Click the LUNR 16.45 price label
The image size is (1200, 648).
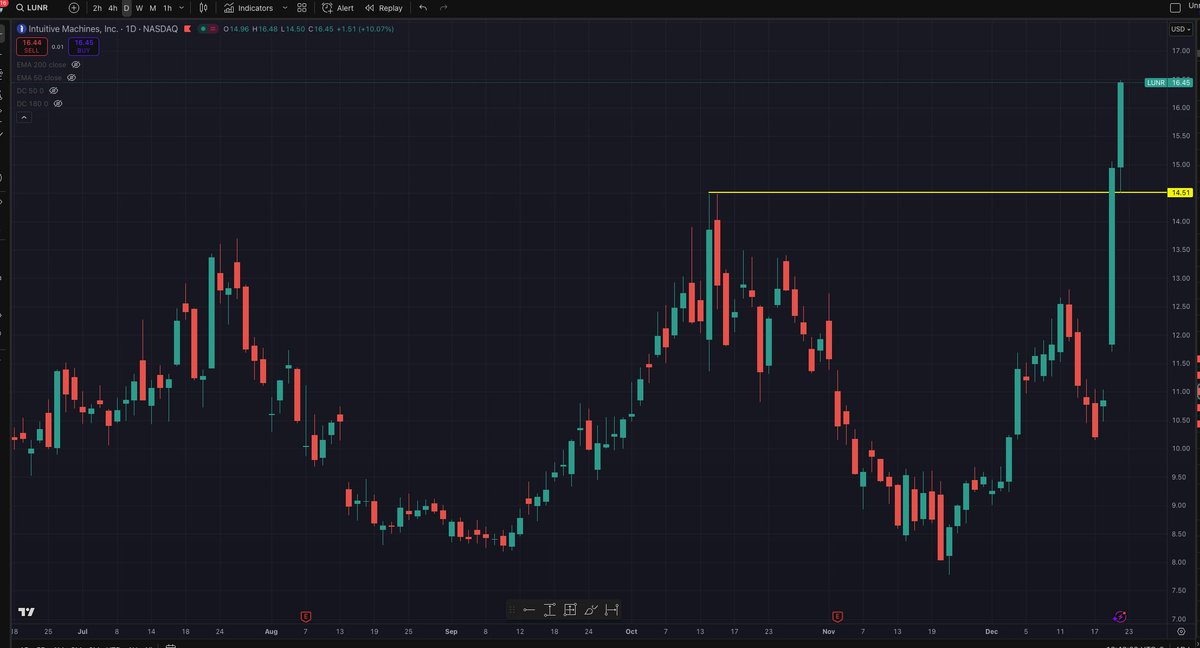(1169, 82)
